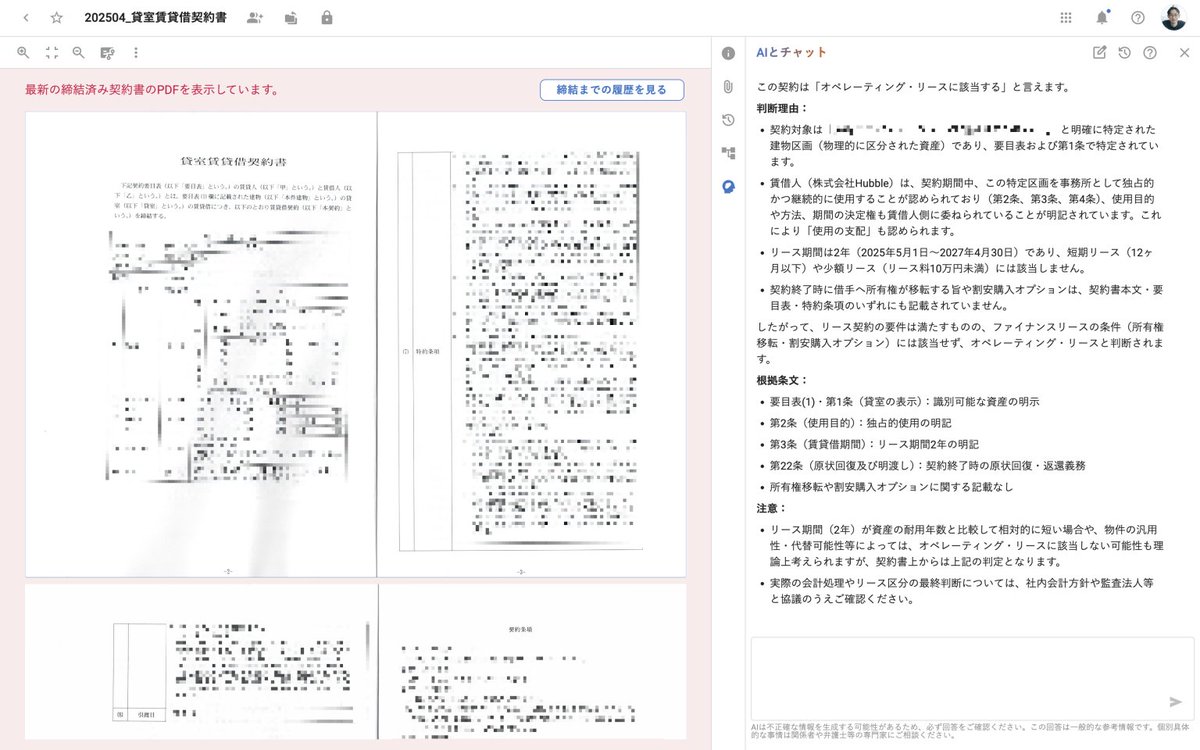Switch to the AIとチャット panel tab
Image resolution: width=1200 pixels, height=750 pixels.
coord(790,52)
